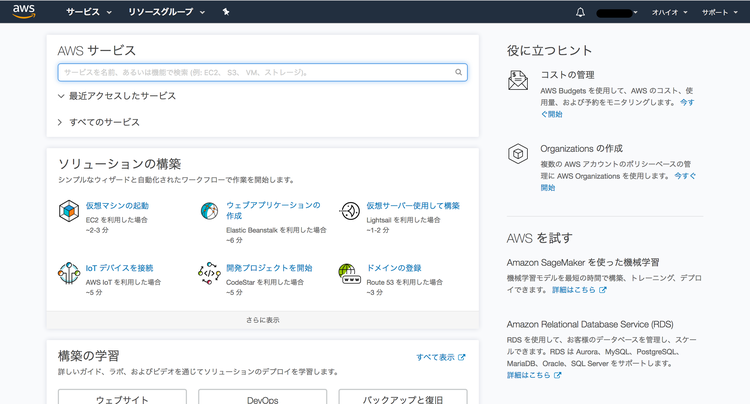750x404 pixels.
Task: Click external-link icon beside RDS 詳細はこちら
Action: 557,375
